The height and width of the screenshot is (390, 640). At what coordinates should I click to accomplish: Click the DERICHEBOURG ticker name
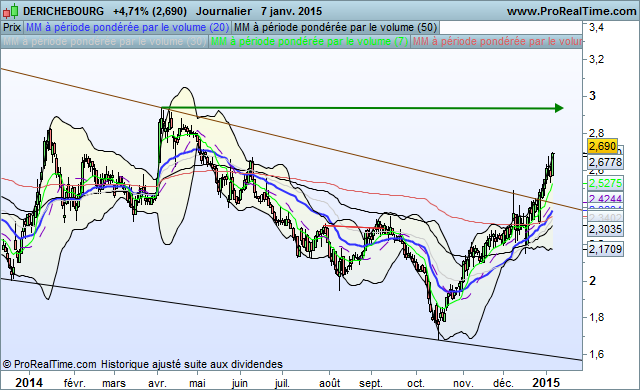(63, 11)
